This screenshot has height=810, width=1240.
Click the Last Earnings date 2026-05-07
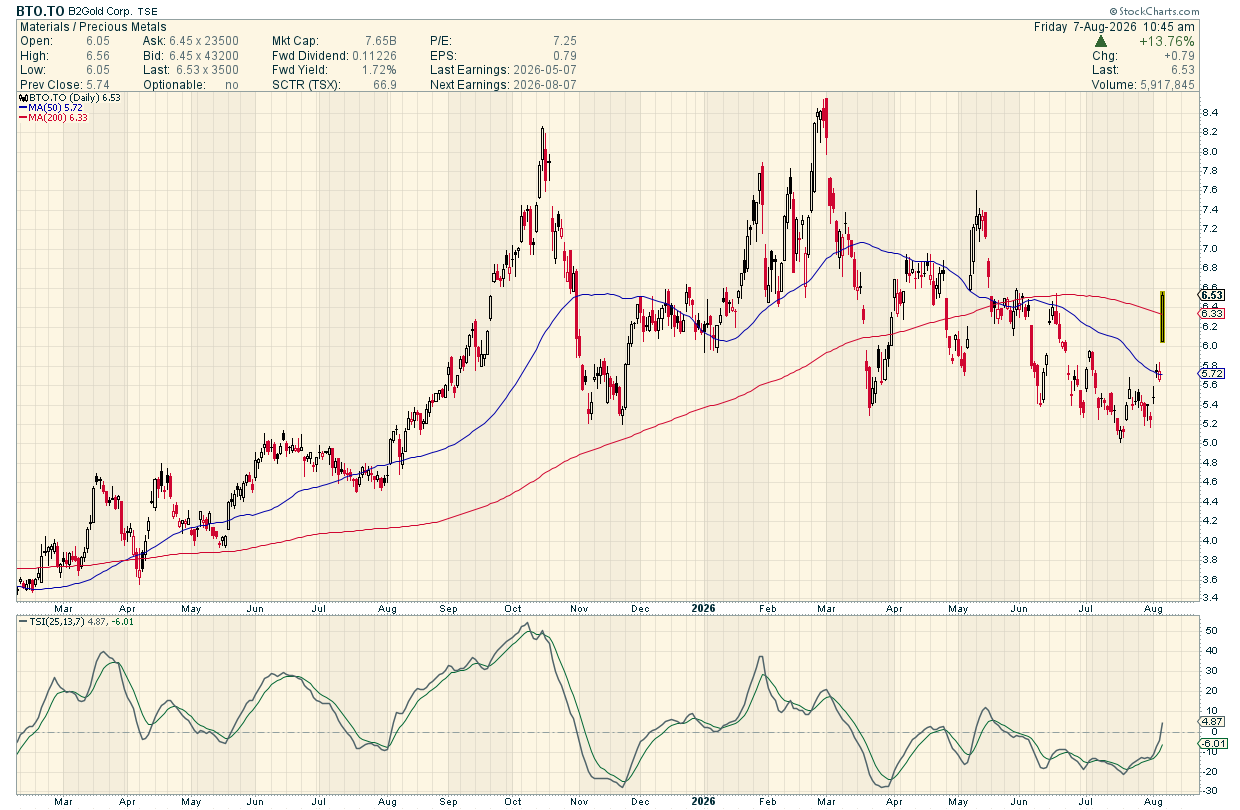544,70
